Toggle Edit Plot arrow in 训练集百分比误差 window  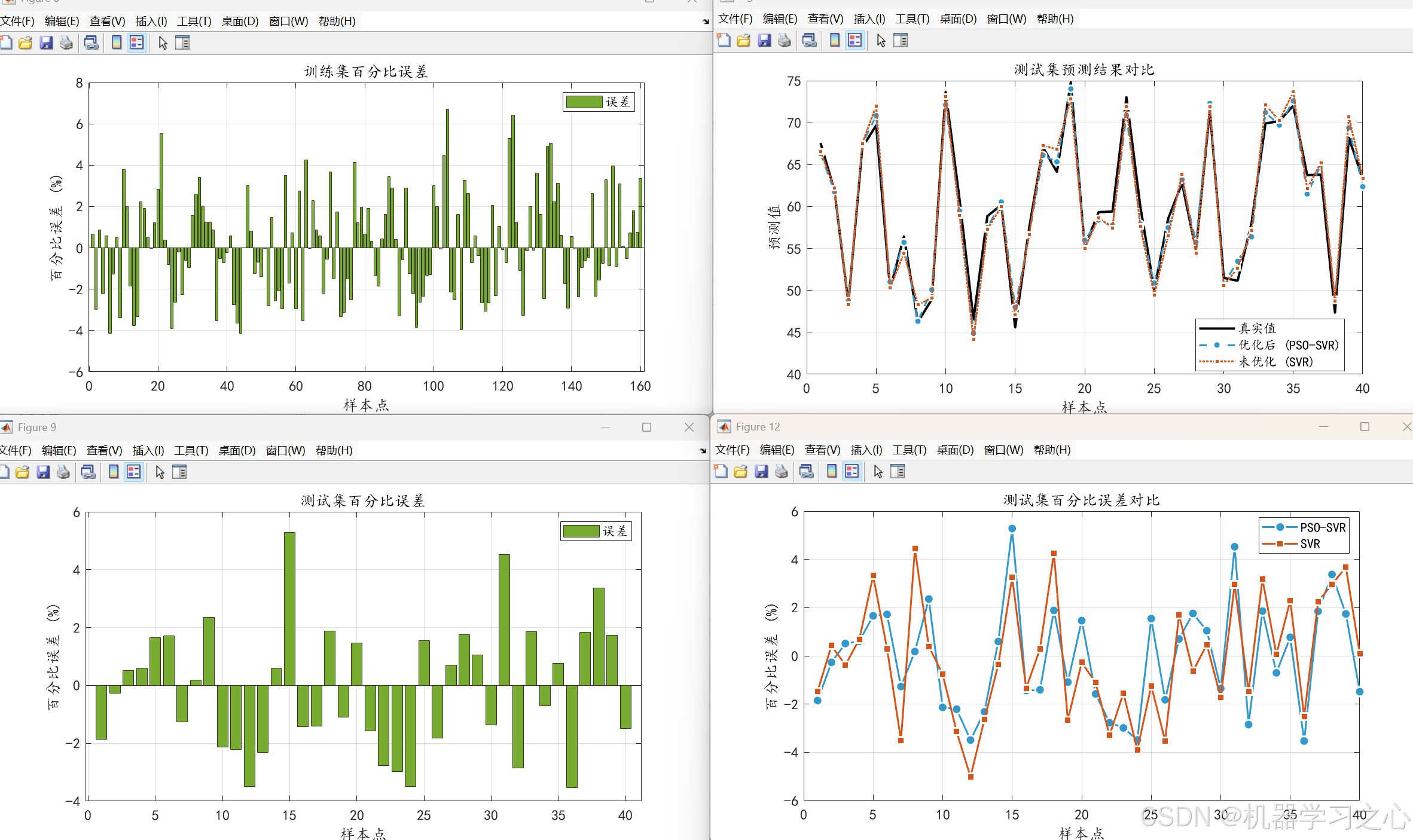click(163, 43)
